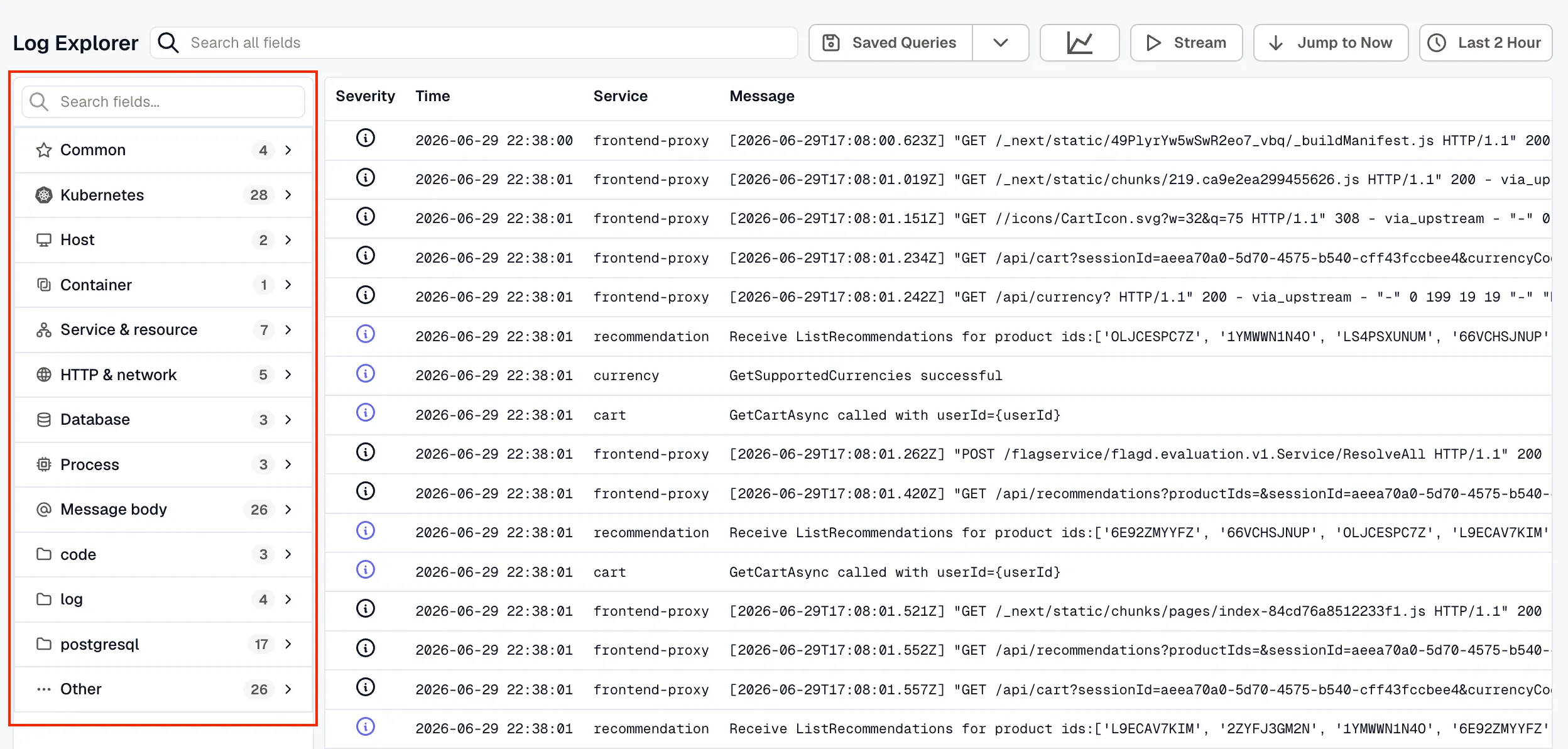1568x749 pixels.
Task: Click the chart view icon button
Action: tap(1079, 43)
